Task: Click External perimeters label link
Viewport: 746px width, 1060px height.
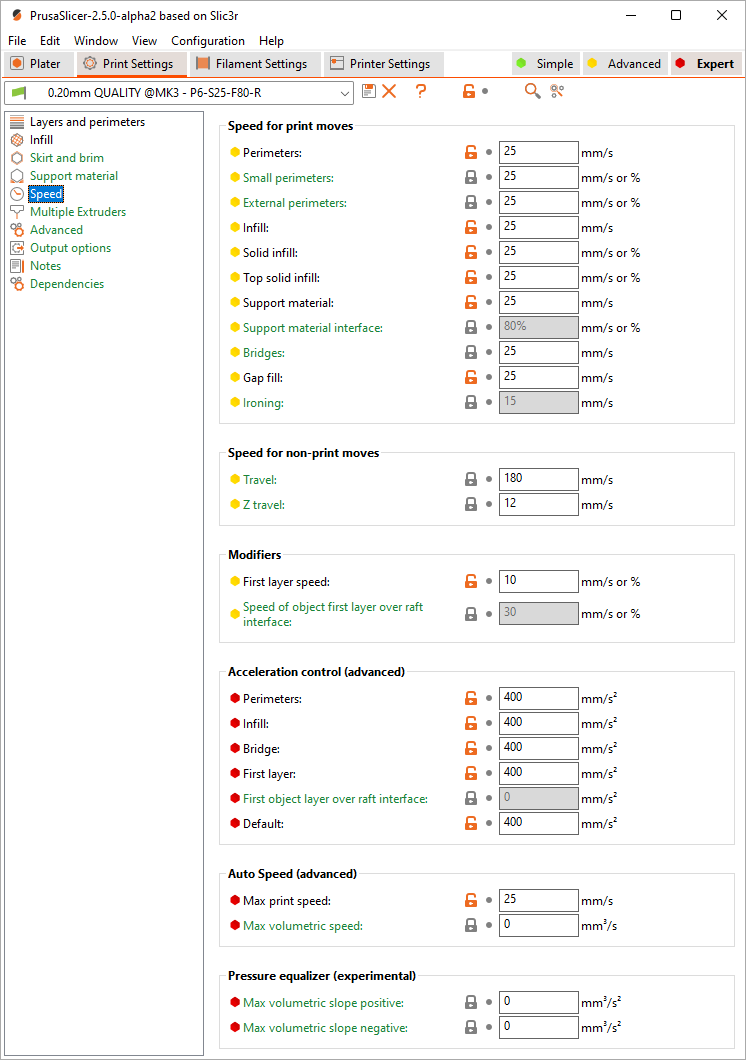Action: point(295,203)
